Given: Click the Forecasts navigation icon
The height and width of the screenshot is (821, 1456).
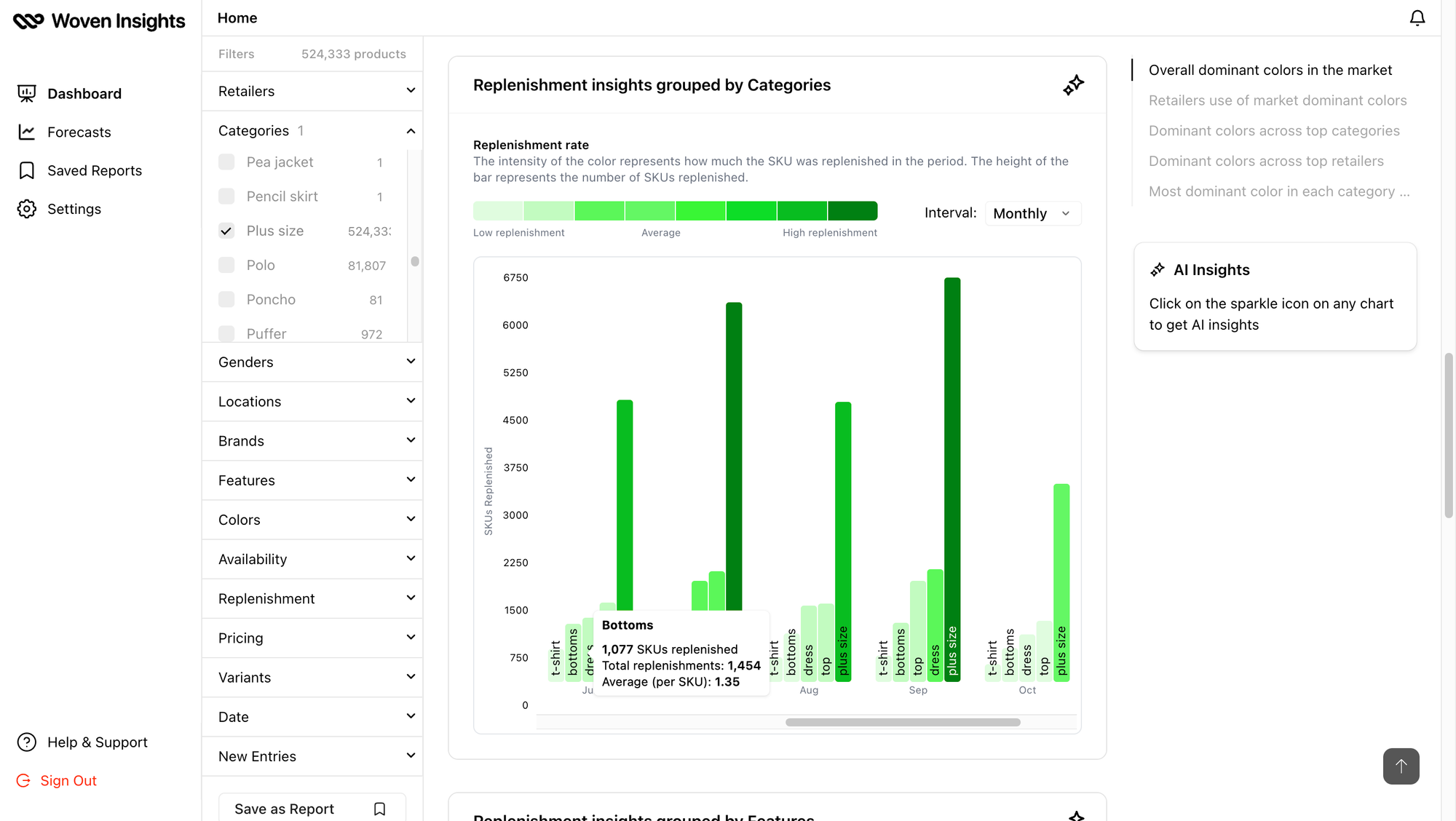Looking at the screenshot, I should coord(27,131).
